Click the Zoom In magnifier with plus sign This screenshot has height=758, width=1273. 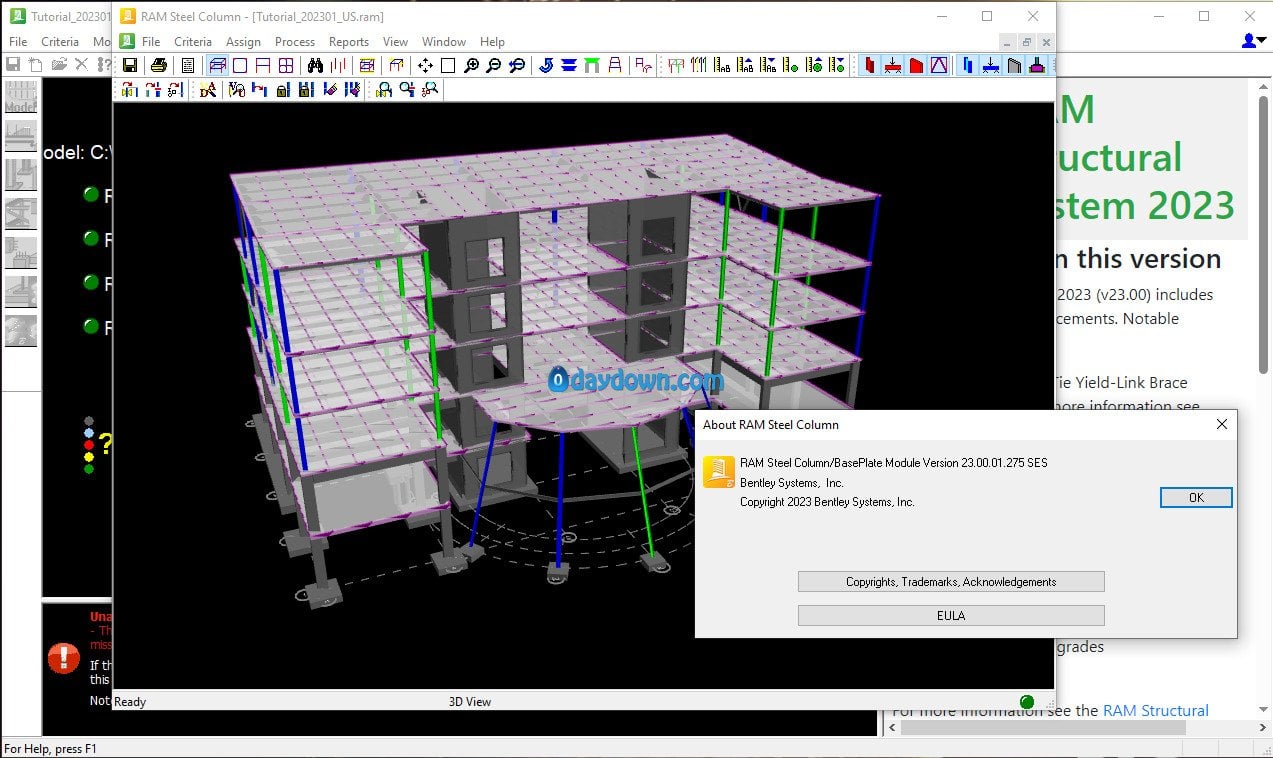click(x=471, y=65)
